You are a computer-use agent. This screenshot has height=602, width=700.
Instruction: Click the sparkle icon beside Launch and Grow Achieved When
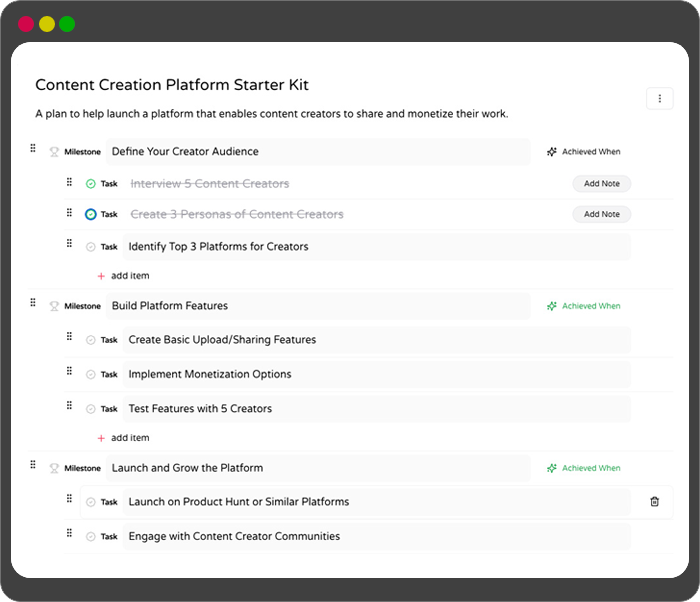tap(551, 468)
